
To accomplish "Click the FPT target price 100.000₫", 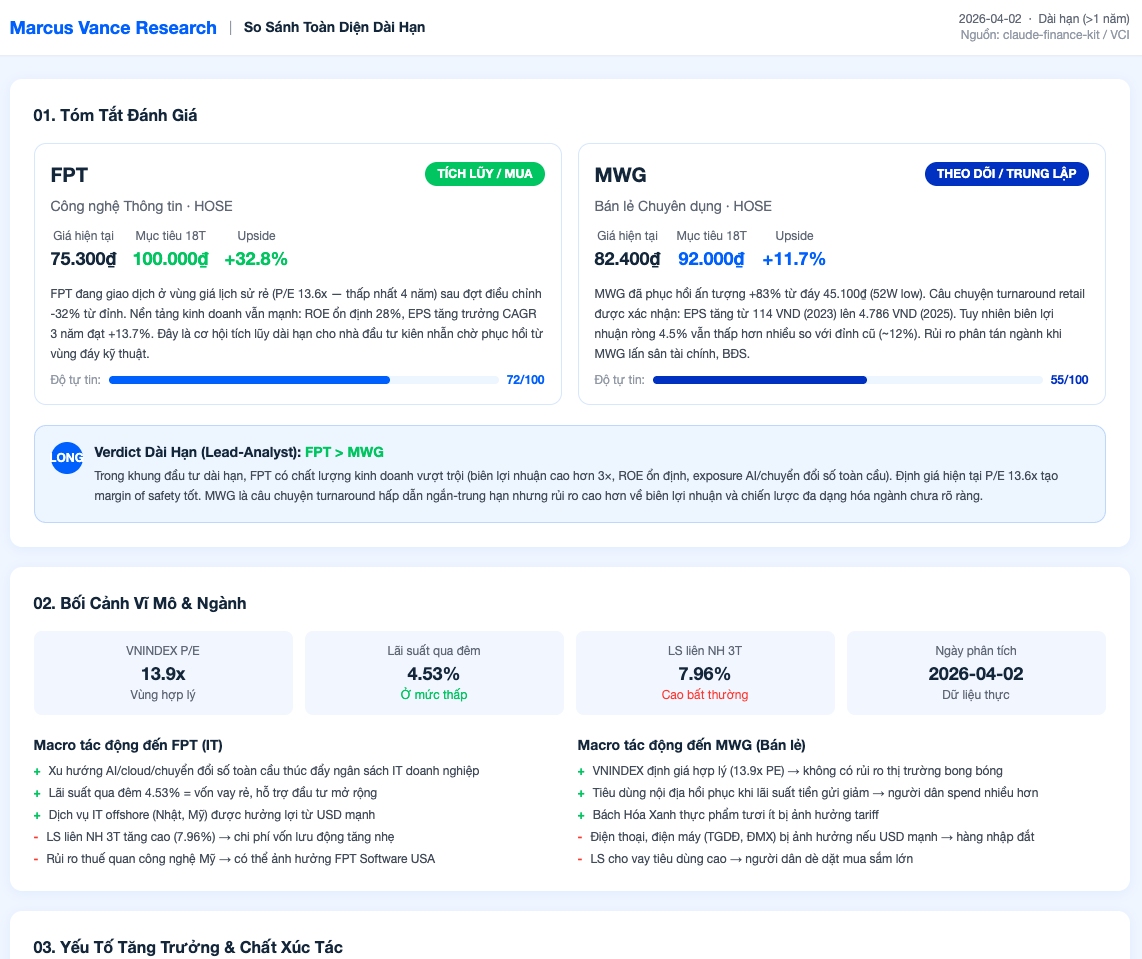I will [170, 259].
